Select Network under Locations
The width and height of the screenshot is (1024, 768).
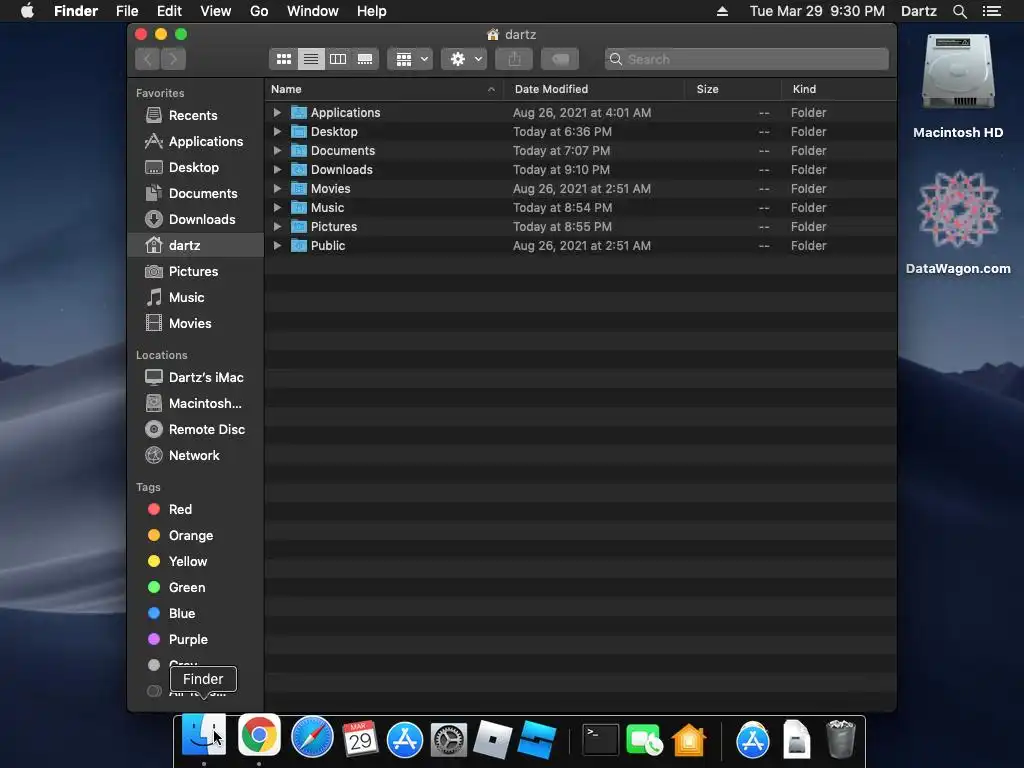pyautogui.click(x=195, y=456)
